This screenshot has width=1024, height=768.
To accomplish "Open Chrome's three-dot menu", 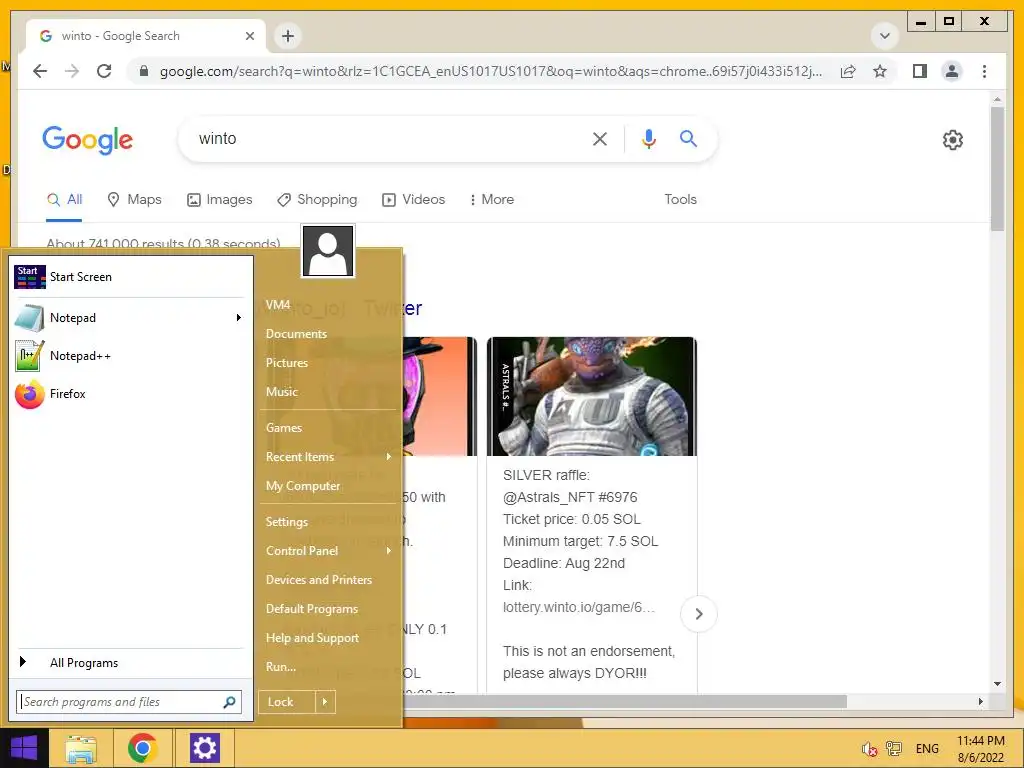I will 984,71.
